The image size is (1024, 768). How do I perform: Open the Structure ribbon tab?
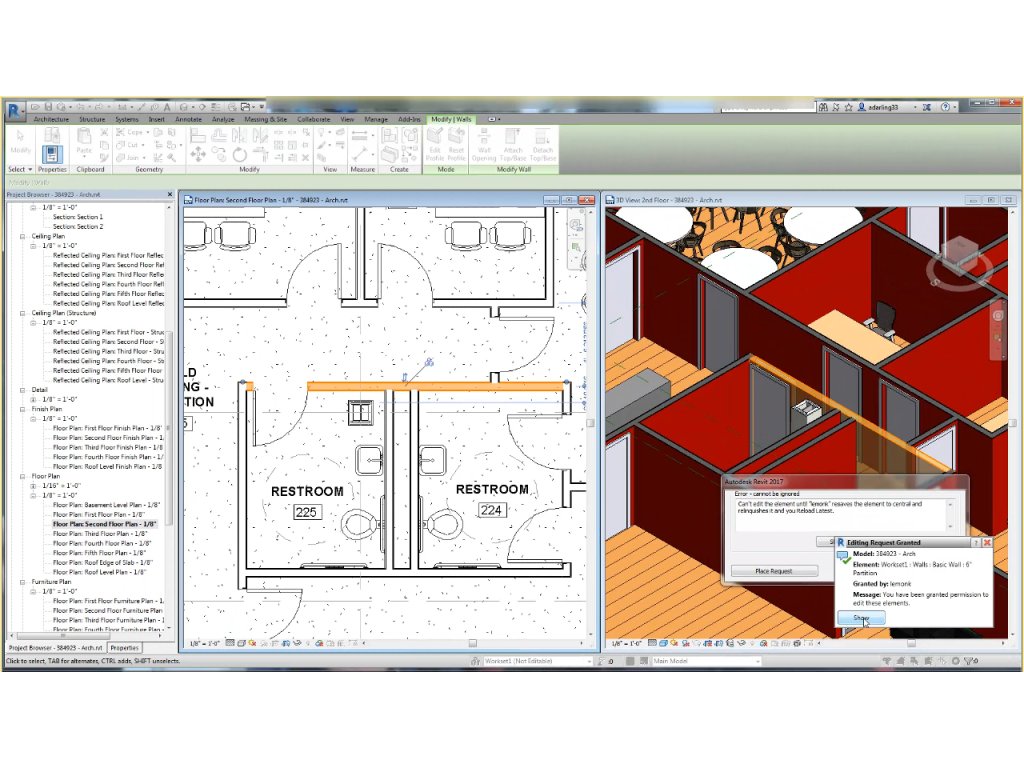coord(92,120)
